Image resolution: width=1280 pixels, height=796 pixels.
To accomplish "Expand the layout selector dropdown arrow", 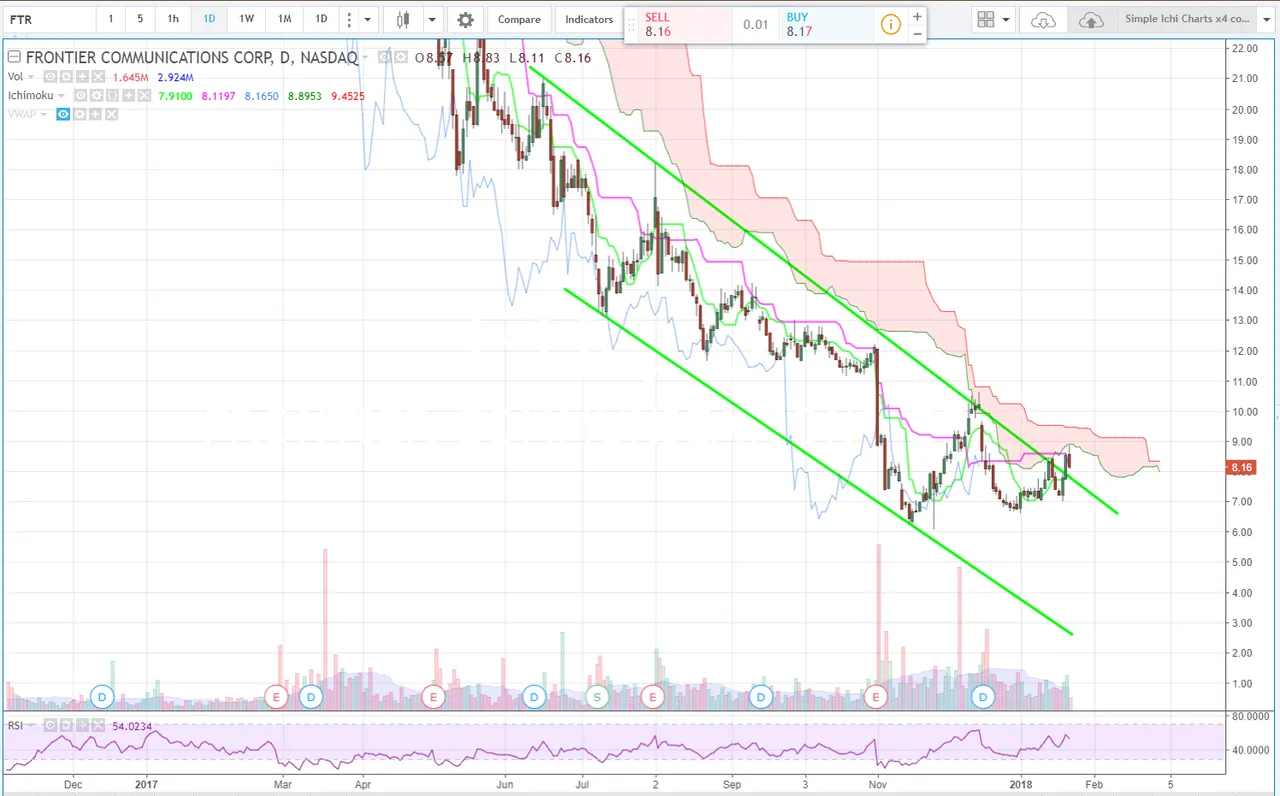I will pyautogui.click(x=1006, y=19).
